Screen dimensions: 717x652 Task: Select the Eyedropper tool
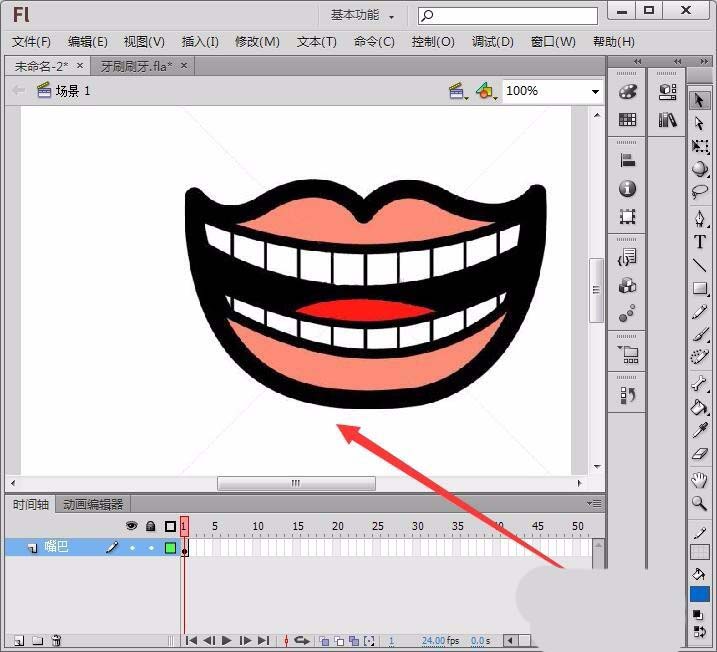click(699, 430)
